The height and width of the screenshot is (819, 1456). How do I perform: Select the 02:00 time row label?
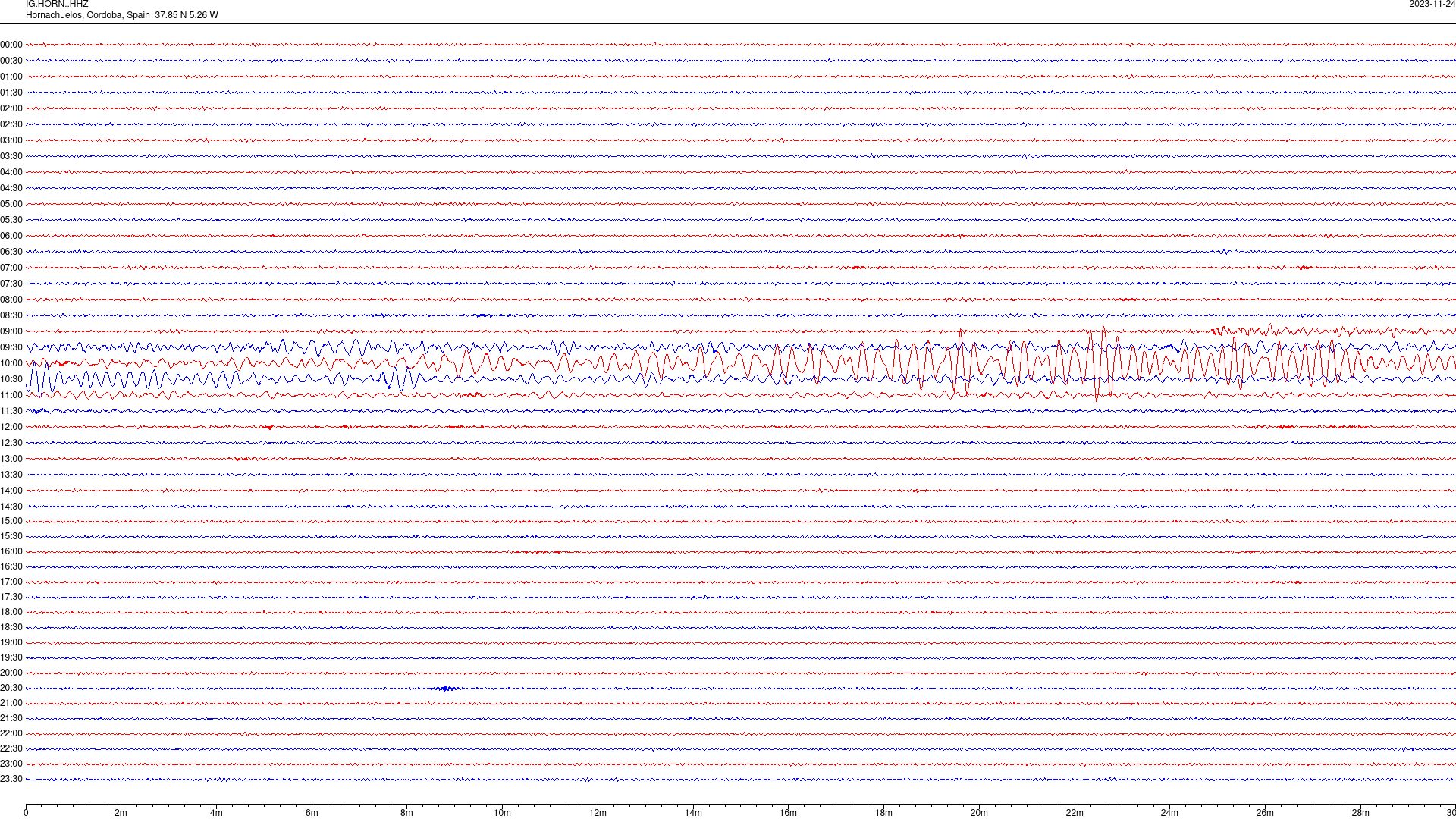tap(11, 108)
